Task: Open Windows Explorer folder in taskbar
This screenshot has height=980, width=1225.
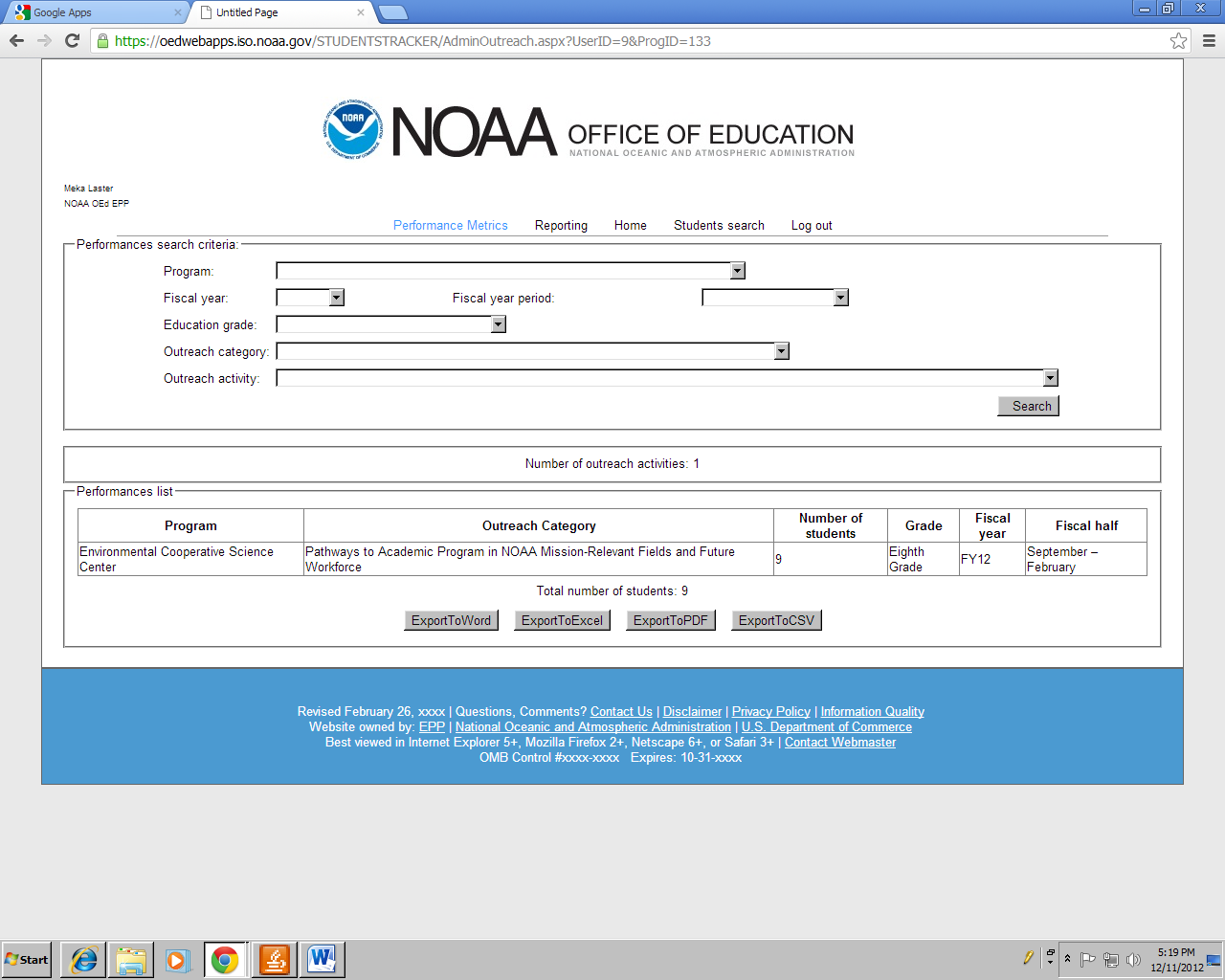Action: pyautogui.click(x=131, y=959)
